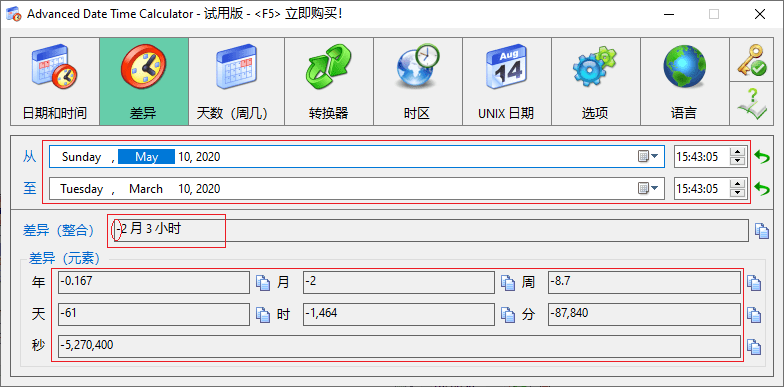Reset the 从 date with green arrow

(762, 157)
